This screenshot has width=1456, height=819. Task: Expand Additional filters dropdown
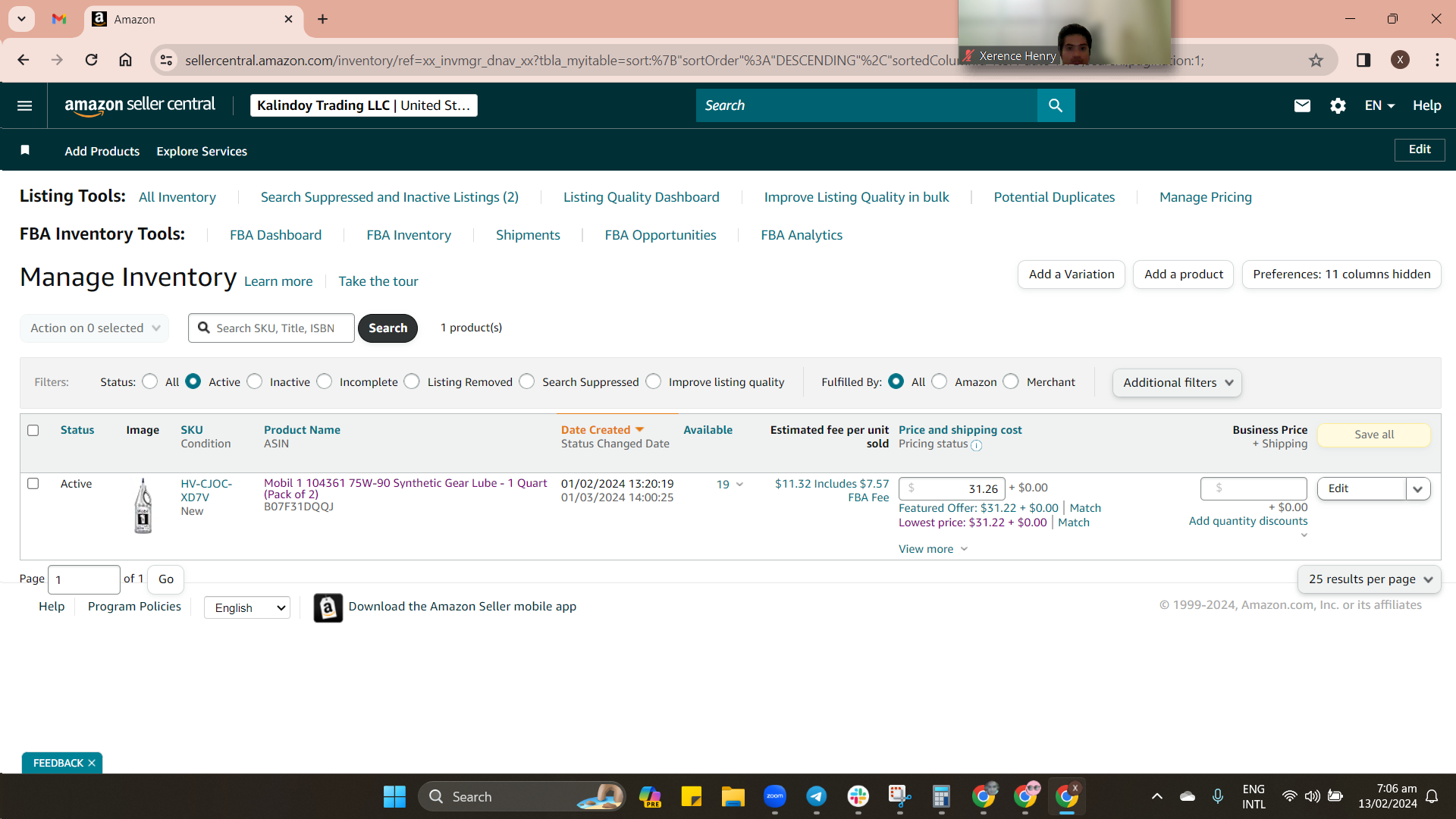pyautogui.click(x=1177, y=383)
